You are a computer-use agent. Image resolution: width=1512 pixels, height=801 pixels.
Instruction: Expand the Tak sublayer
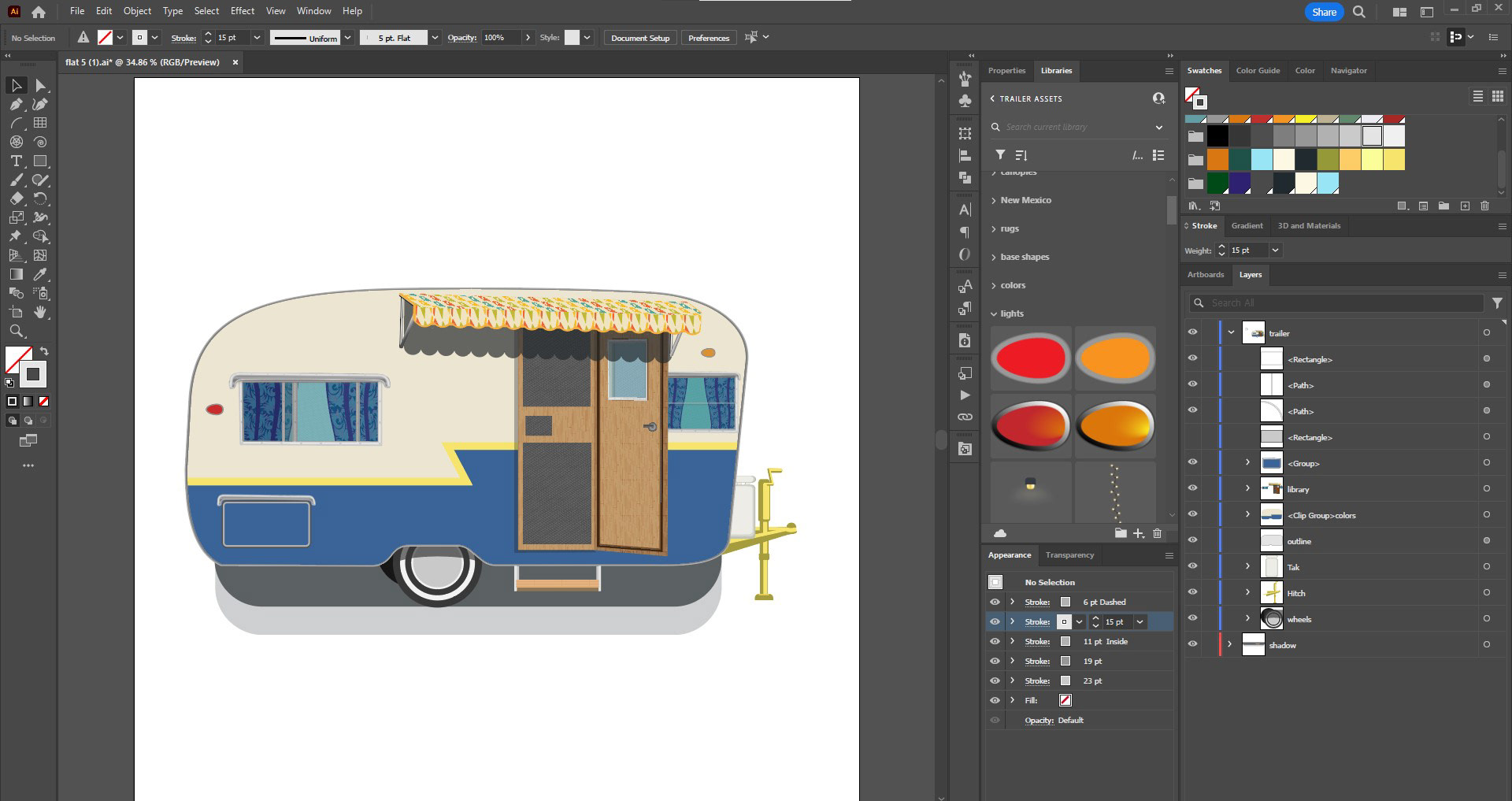click(1247, 566)
